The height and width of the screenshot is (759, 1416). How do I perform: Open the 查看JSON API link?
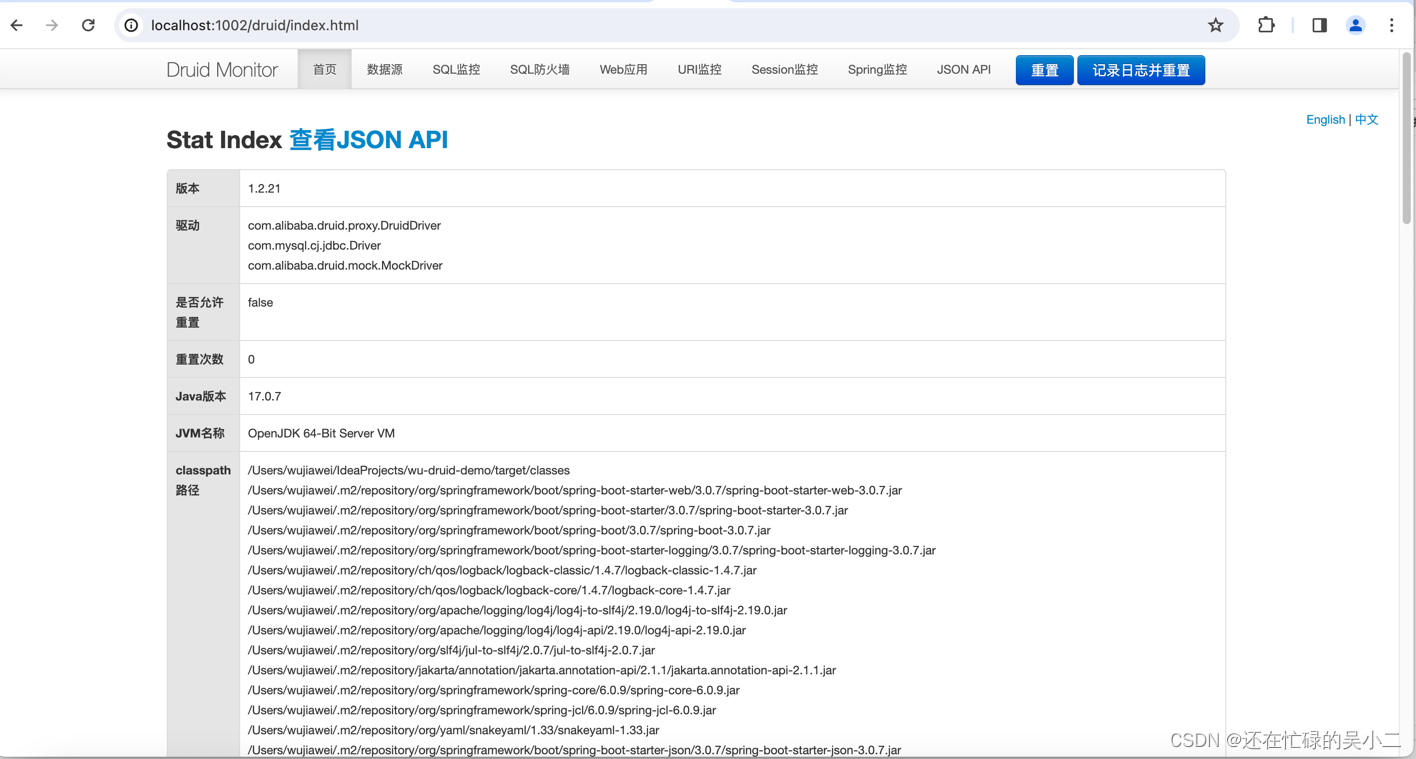point(367,140)
